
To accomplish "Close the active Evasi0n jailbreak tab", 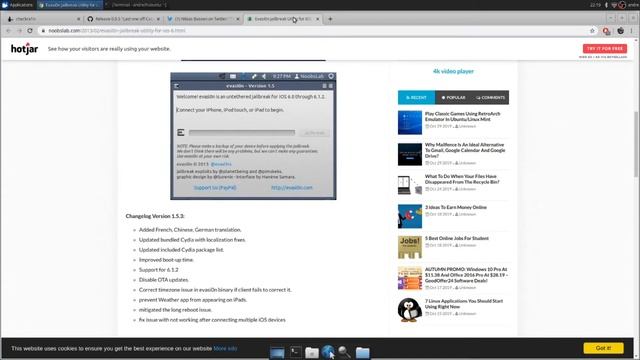I will click(x=318, y=19).
